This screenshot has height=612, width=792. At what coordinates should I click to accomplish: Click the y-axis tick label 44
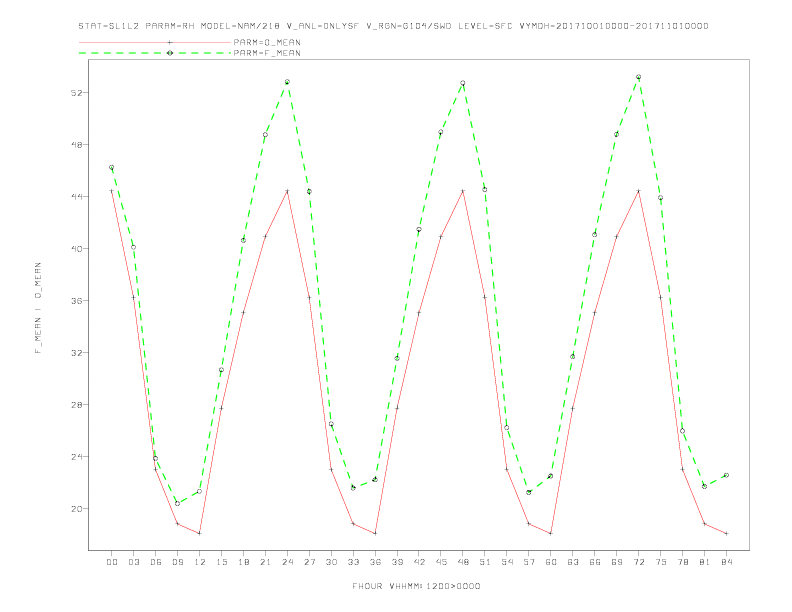click(x=77, y=197)
